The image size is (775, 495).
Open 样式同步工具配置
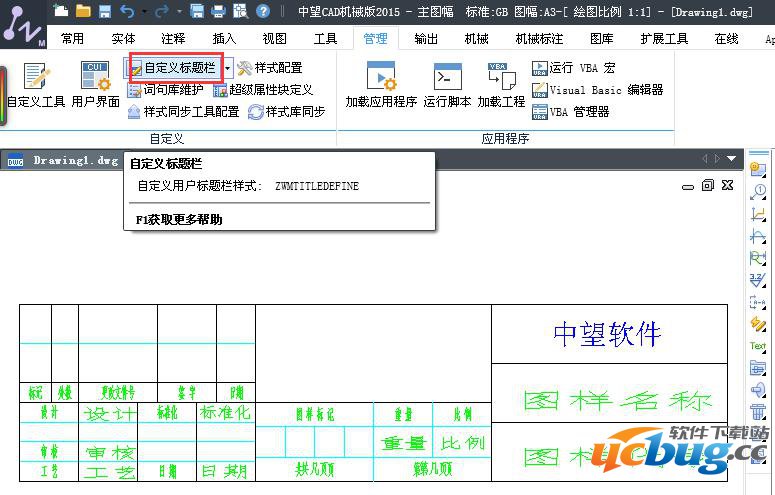[x=183, y=112]
